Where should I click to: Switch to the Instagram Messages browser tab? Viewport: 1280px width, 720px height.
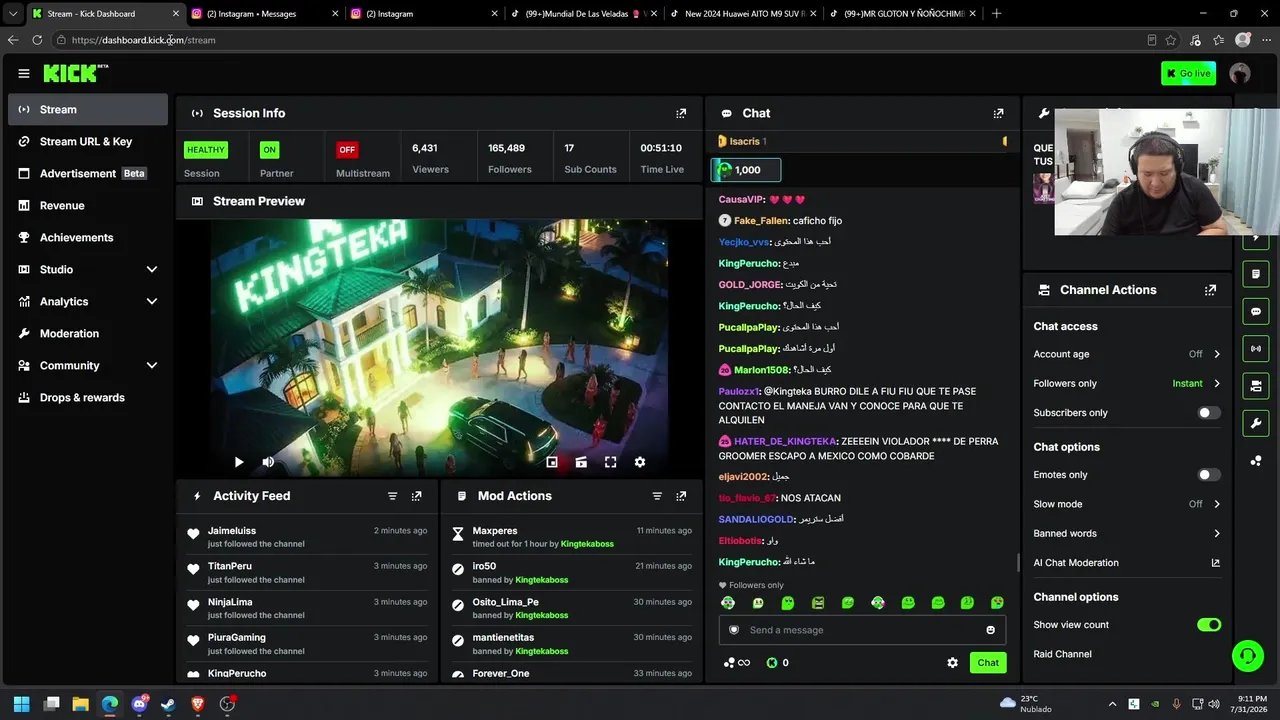pos(263,14)
